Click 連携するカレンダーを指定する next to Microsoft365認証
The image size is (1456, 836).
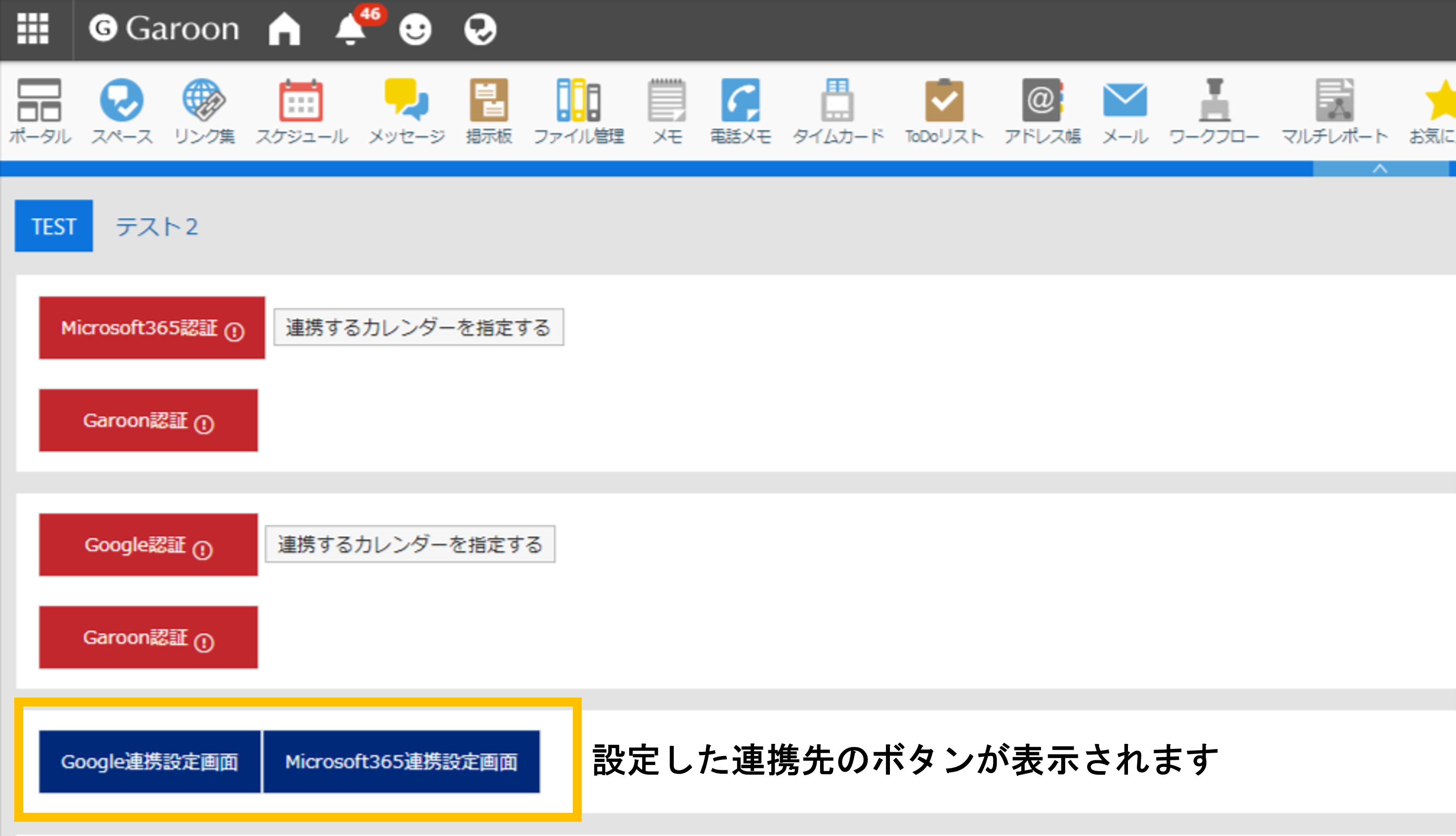click(x=418, y=327)
